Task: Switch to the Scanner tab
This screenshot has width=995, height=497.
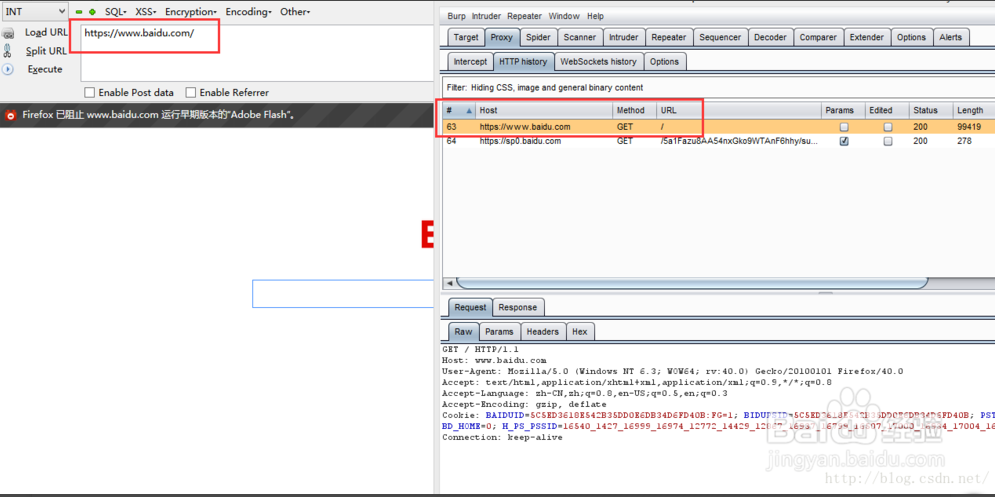Action: pos(580,37)
